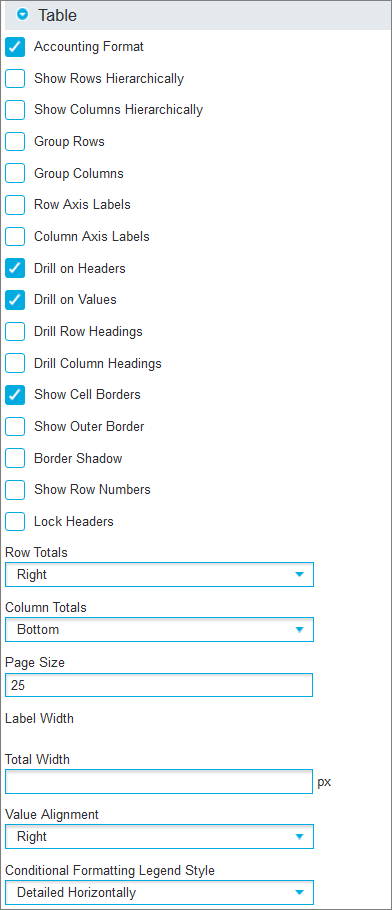Enable Show Columns Hierarchically option
This screenshot has width=392, height=910.
(x=15, y=110)
